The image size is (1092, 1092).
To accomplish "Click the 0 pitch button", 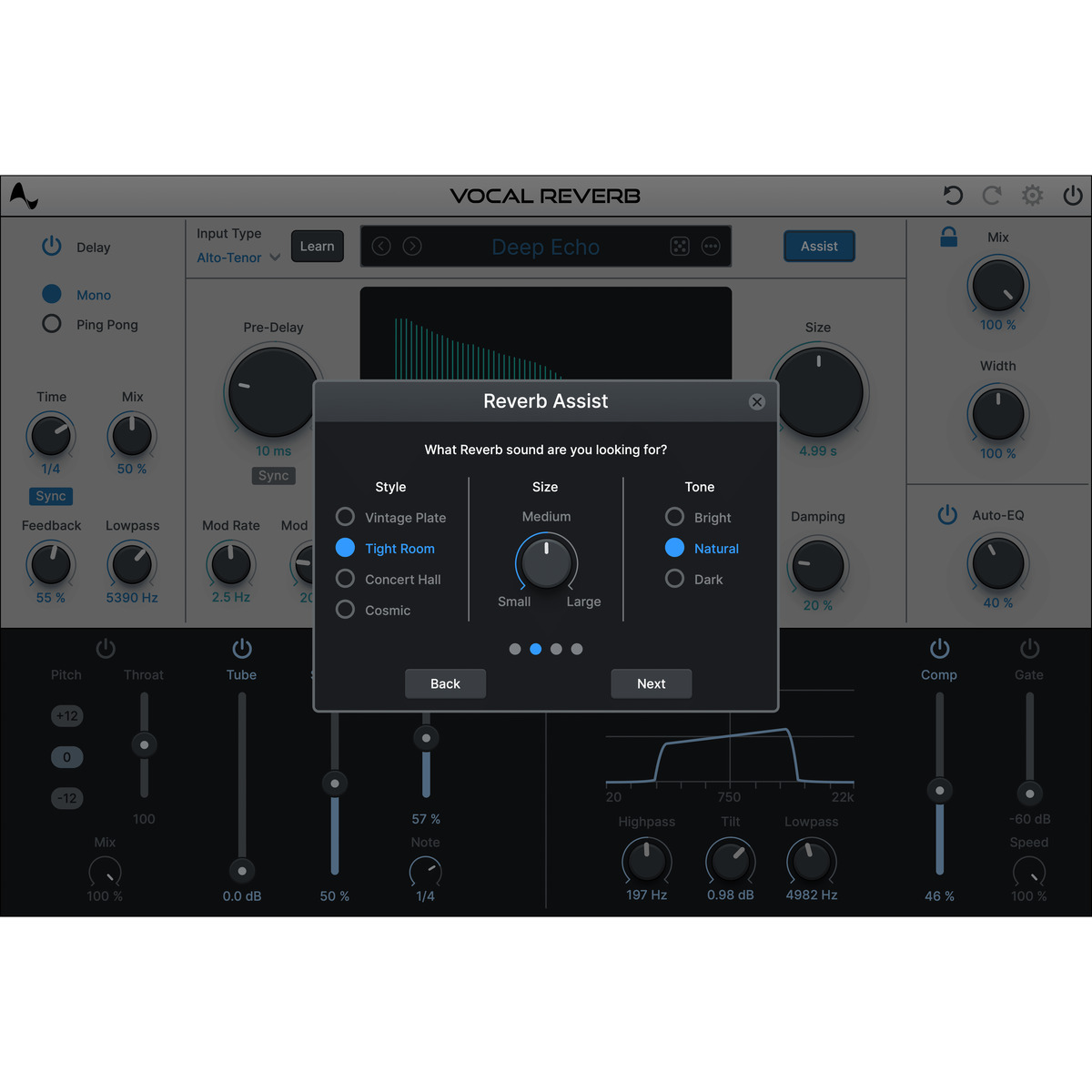I will click(67, 757).
